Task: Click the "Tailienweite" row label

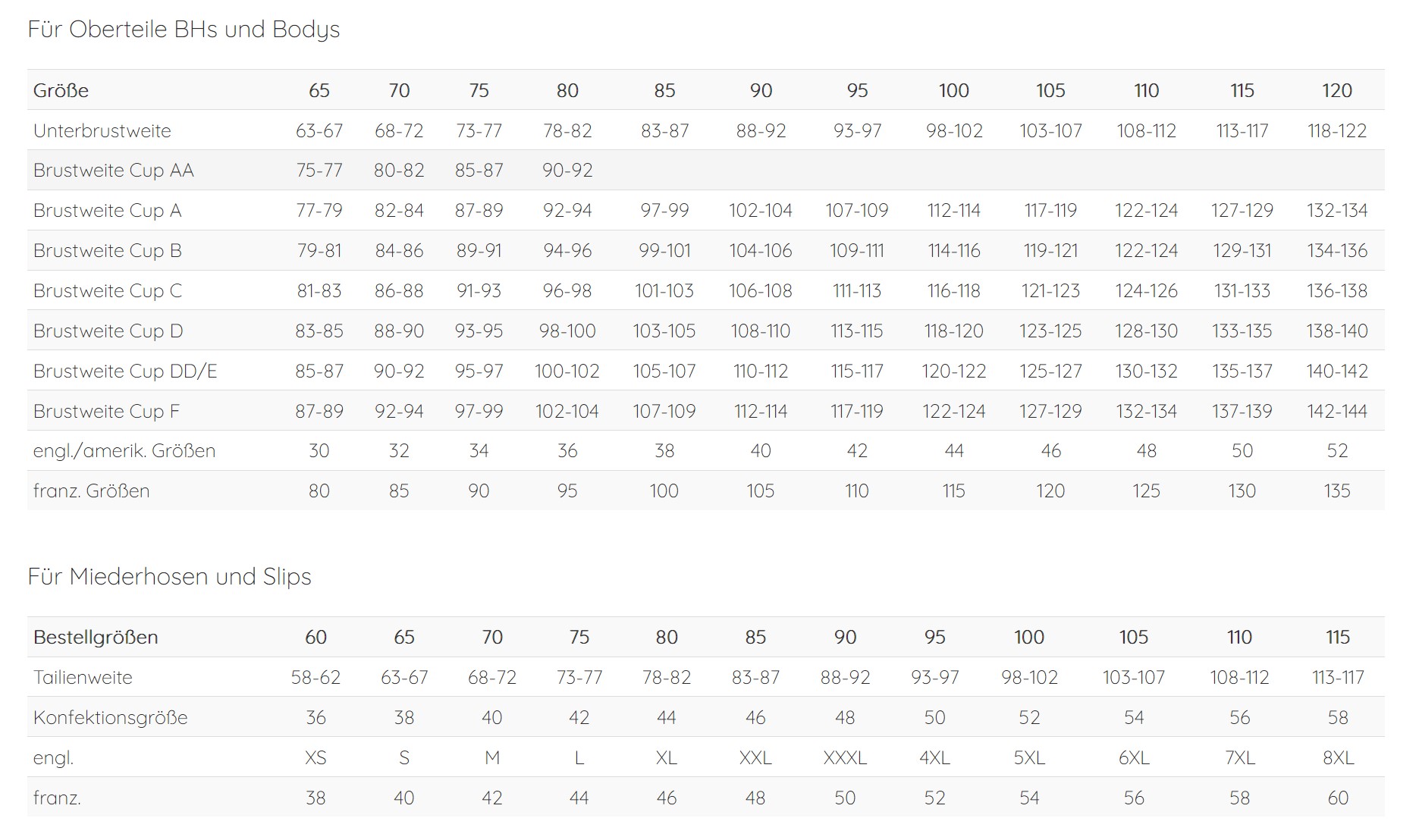Action: tap(83, 678)
